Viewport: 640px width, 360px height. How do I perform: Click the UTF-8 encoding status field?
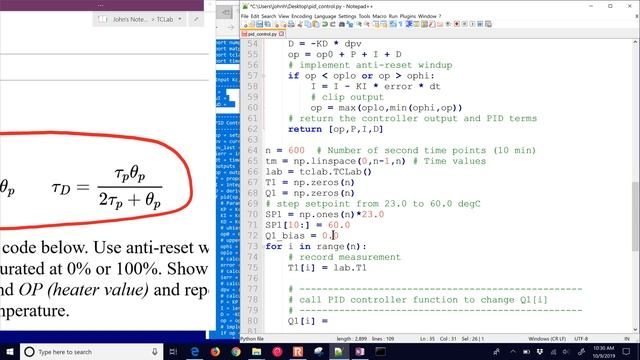(581, 339)
